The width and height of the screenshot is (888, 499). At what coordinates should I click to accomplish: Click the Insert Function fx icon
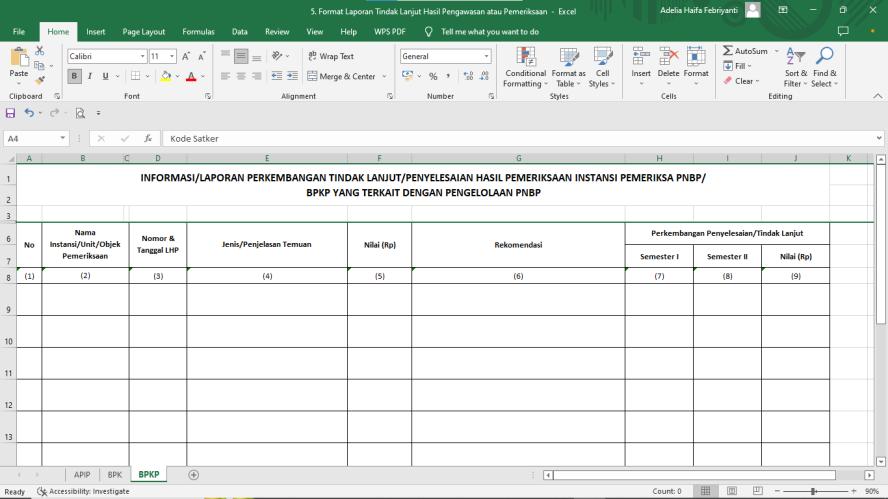pos(148,138)
